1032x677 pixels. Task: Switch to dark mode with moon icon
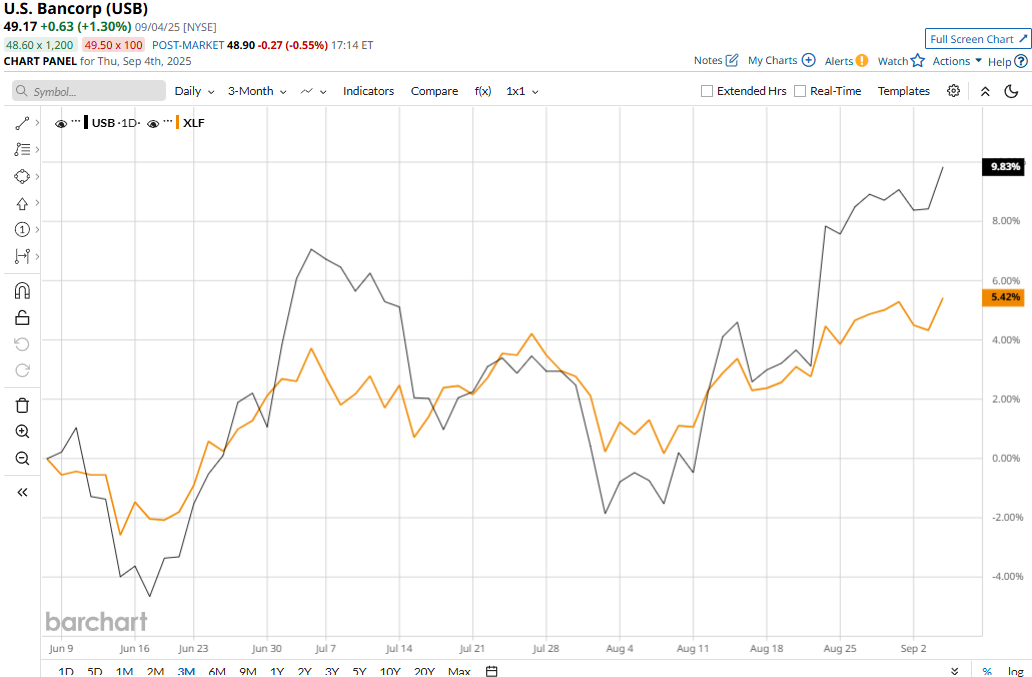click(1012, 91)
